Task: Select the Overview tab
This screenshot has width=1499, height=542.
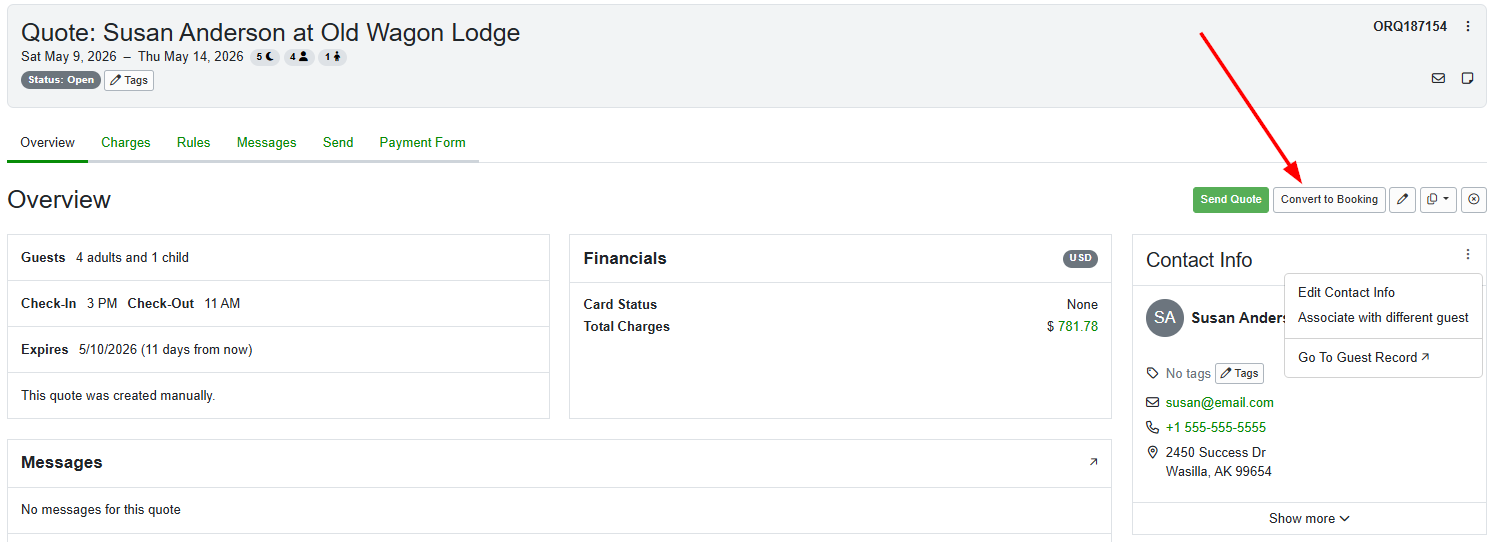Action: (x=48, y=142)
